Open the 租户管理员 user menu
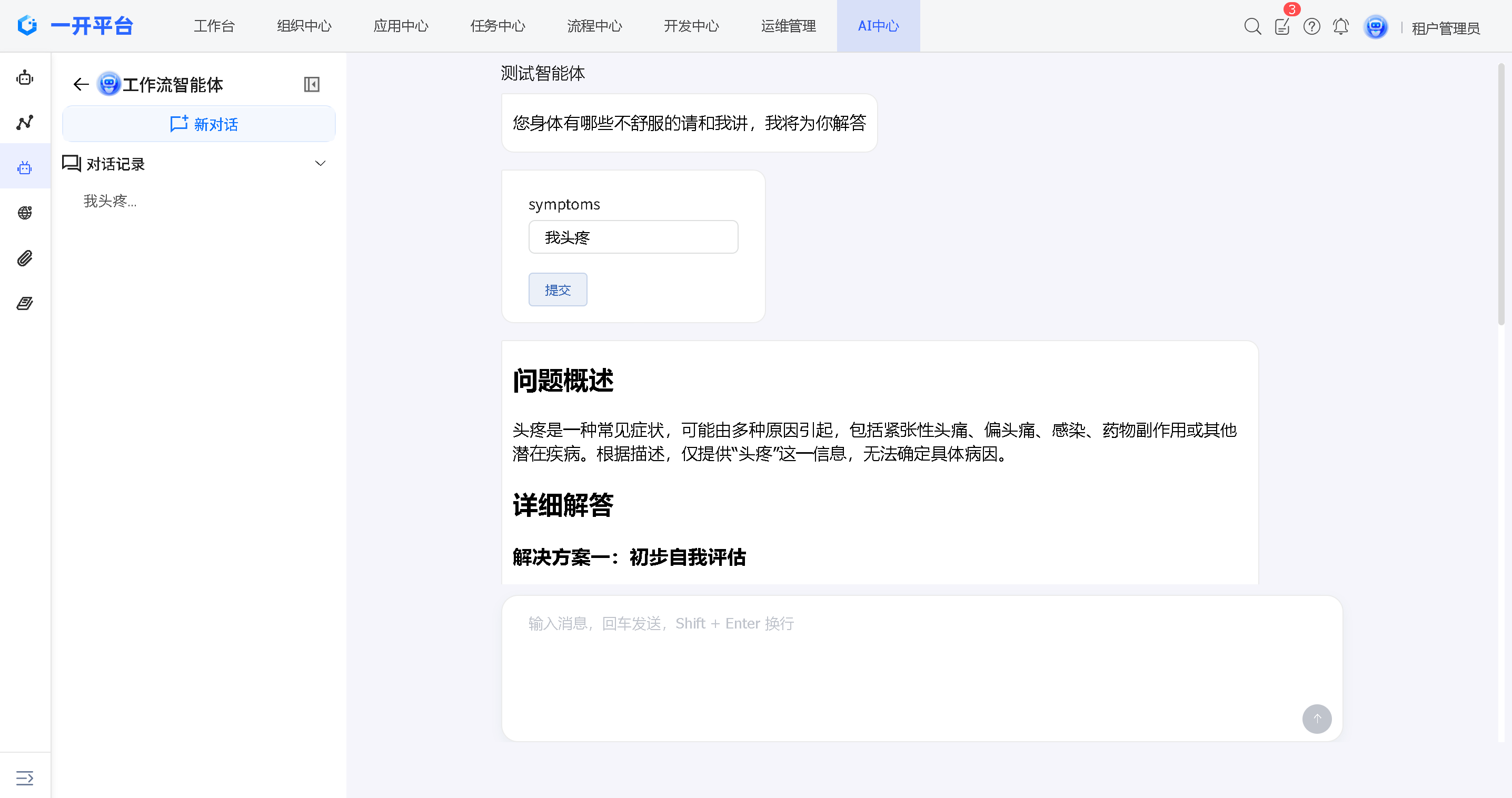Viewport: 1512px width, 798px height. (x=1445, y=27)
